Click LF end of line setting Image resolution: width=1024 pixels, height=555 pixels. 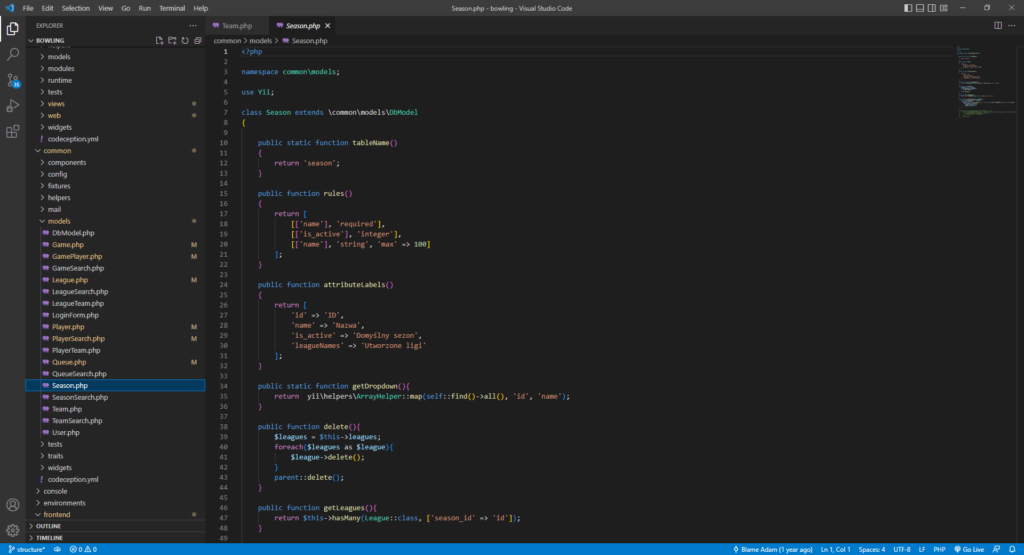coord(922,549)
